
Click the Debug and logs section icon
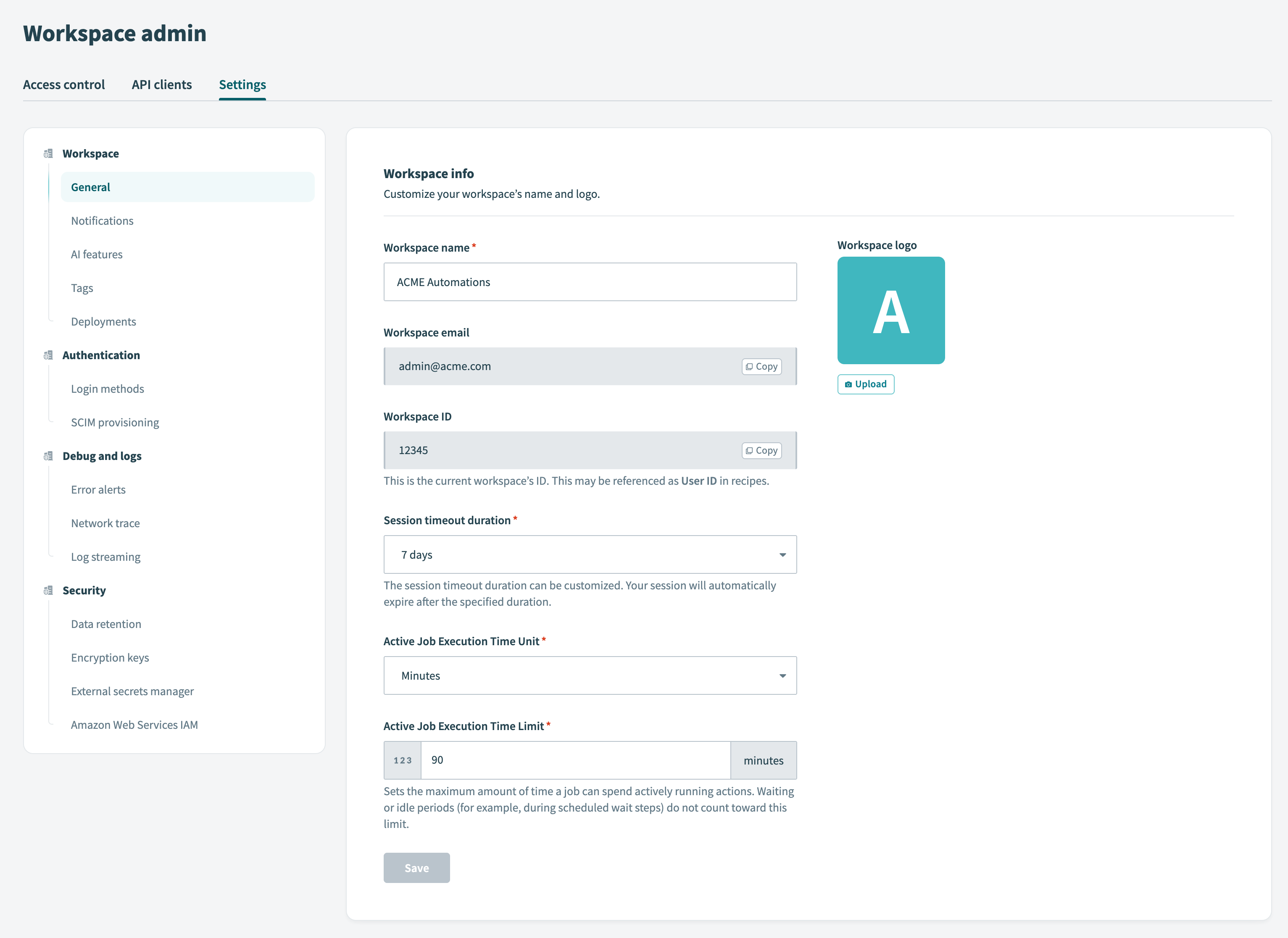48,455
